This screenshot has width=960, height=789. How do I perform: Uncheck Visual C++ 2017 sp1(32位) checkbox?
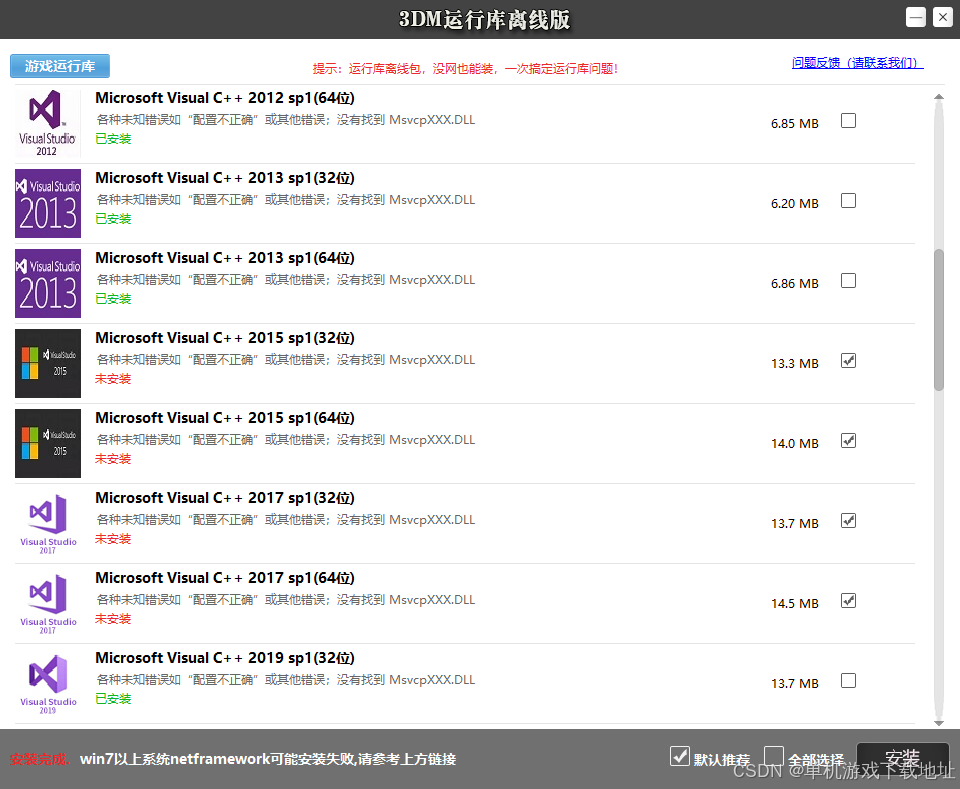coord(848,520)
